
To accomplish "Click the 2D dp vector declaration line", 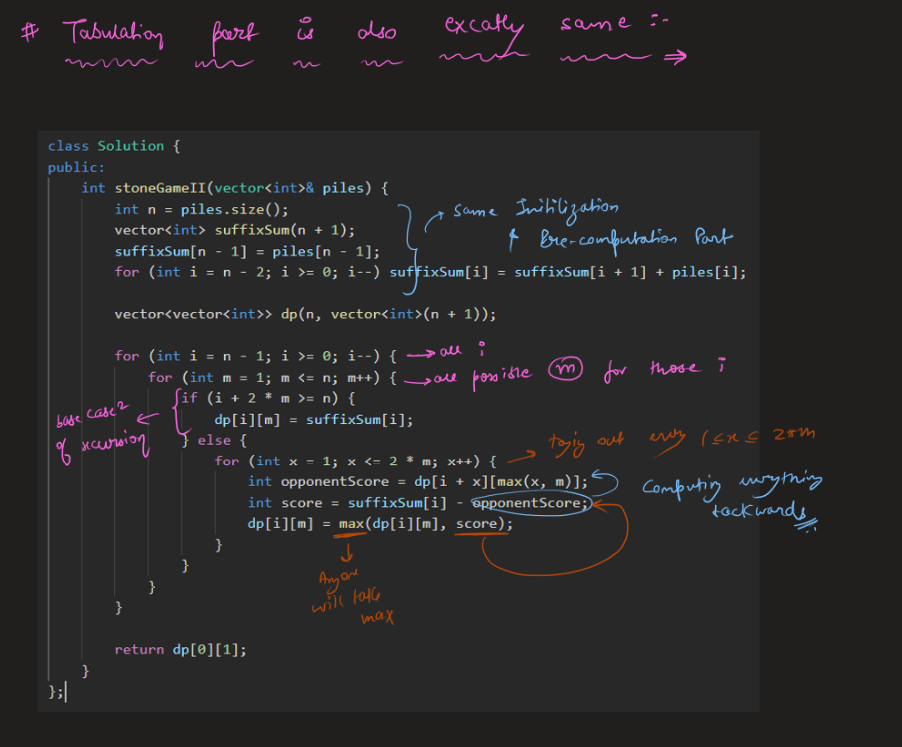I will coord(305,314).
